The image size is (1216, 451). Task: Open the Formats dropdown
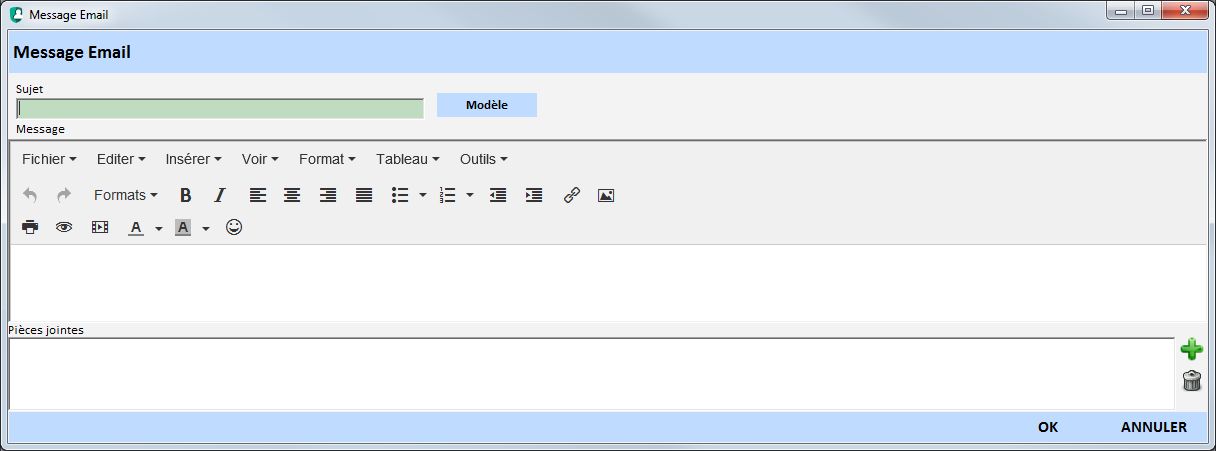125,195
